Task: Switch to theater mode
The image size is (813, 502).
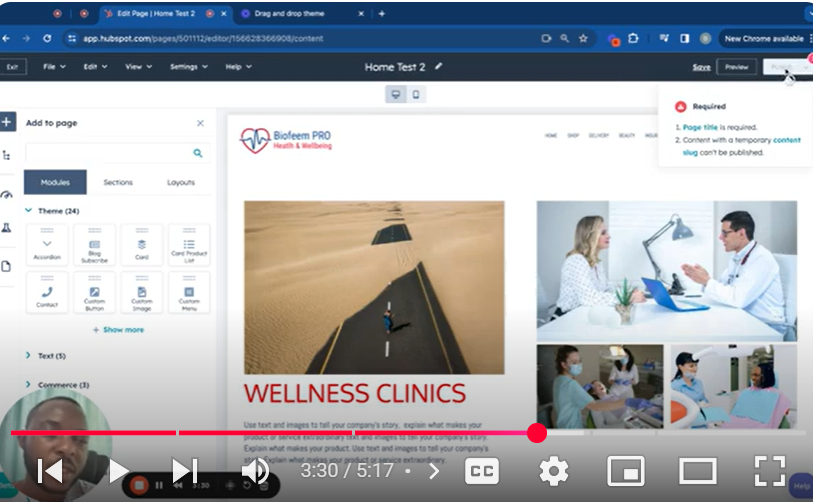Action: pyautogui.click(x=698, y=471)
